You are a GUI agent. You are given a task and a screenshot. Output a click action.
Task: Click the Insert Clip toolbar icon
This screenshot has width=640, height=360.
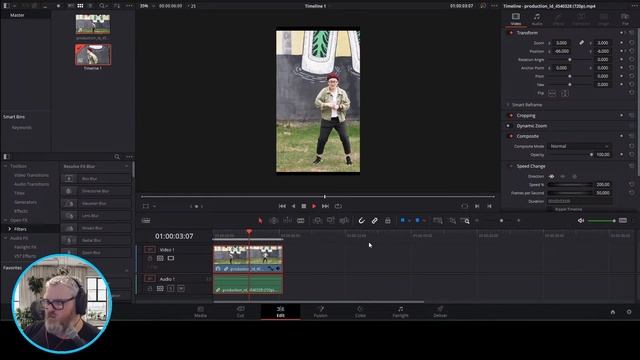317,221
